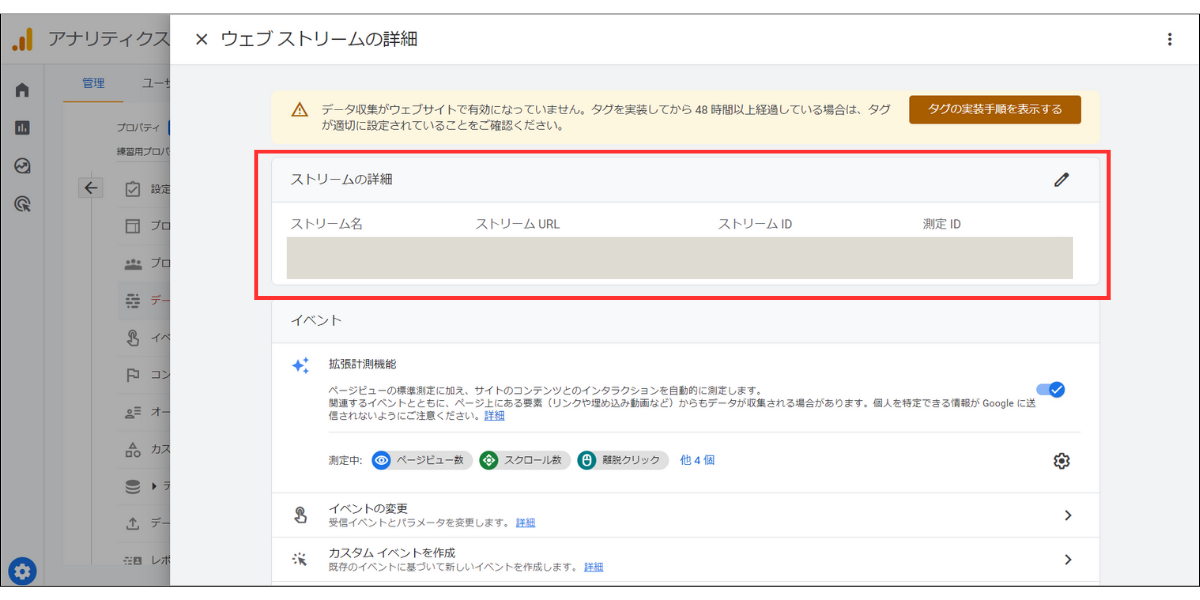Click the ページビュー数 chip
Image resolution: width=1200 pixels, height=600 pixels.
(422, 461)
